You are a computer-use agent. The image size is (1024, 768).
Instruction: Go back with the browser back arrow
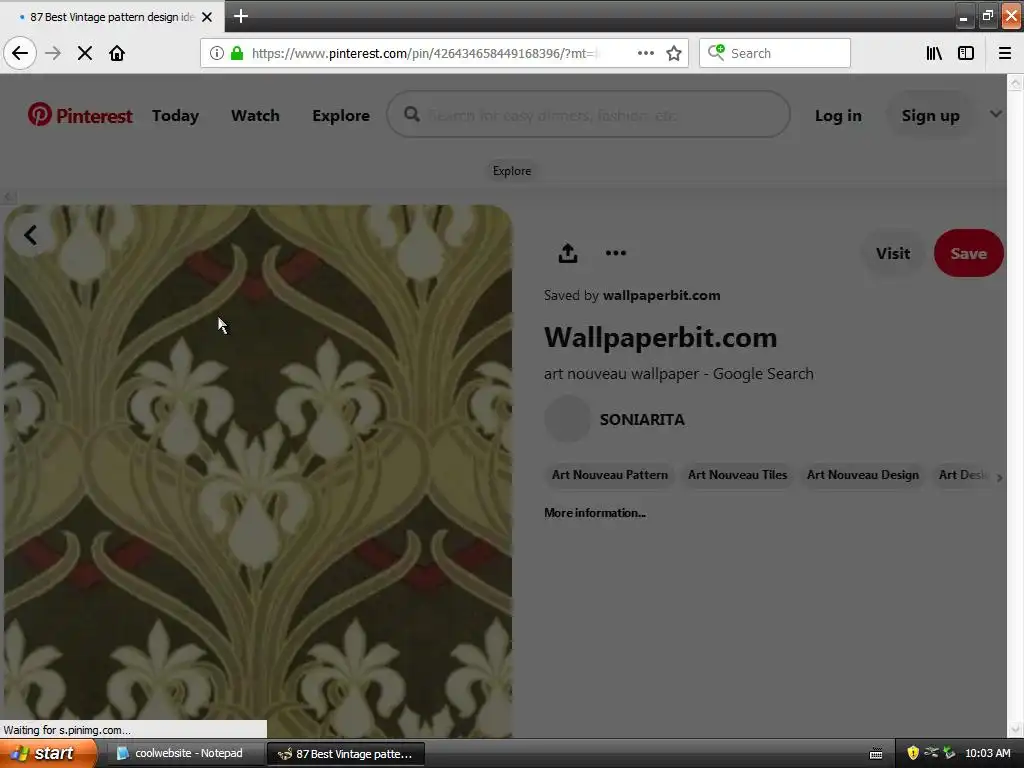click(x=20, y=53)
